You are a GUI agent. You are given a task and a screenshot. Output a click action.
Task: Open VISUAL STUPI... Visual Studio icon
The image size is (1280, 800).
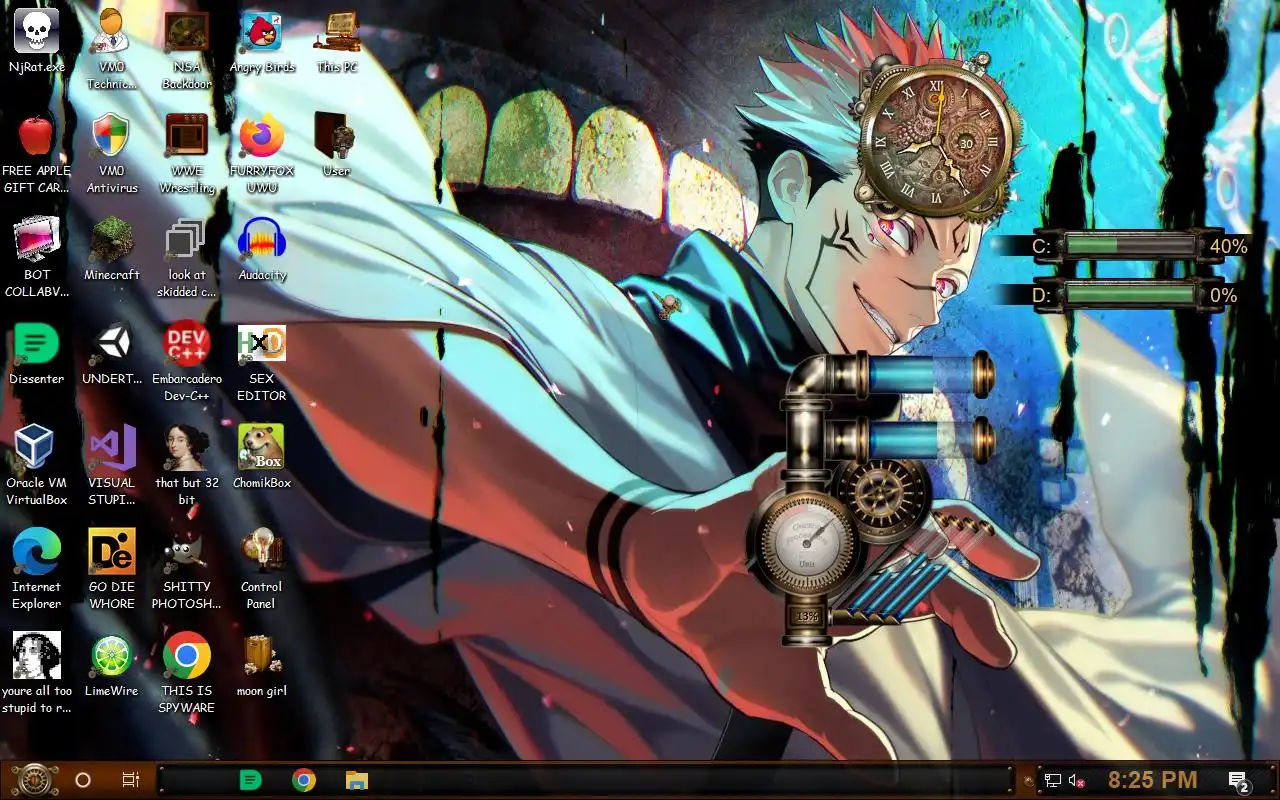point(111,447)
